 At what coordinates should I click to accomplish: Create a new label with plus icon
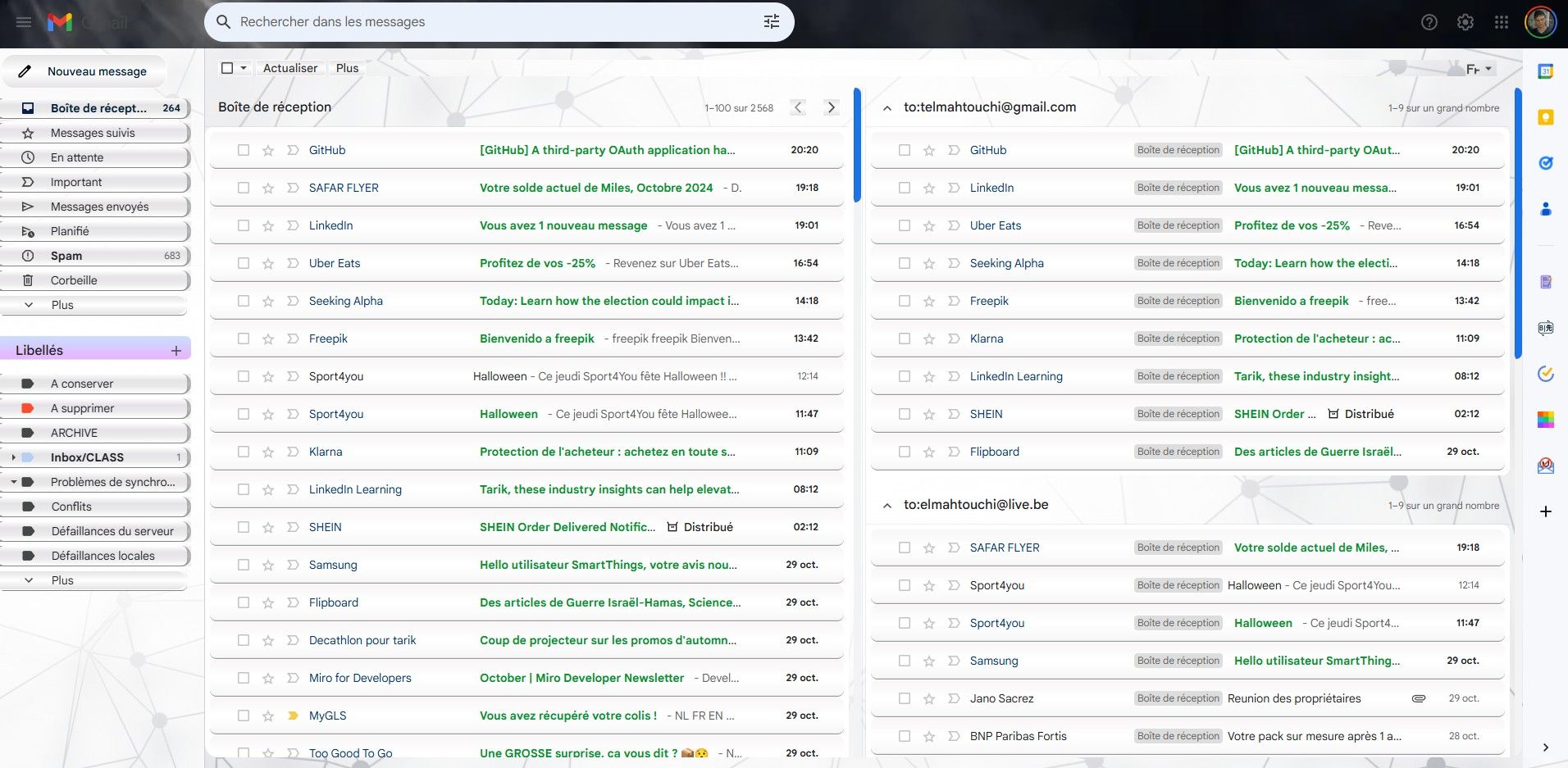pos(175,350)
